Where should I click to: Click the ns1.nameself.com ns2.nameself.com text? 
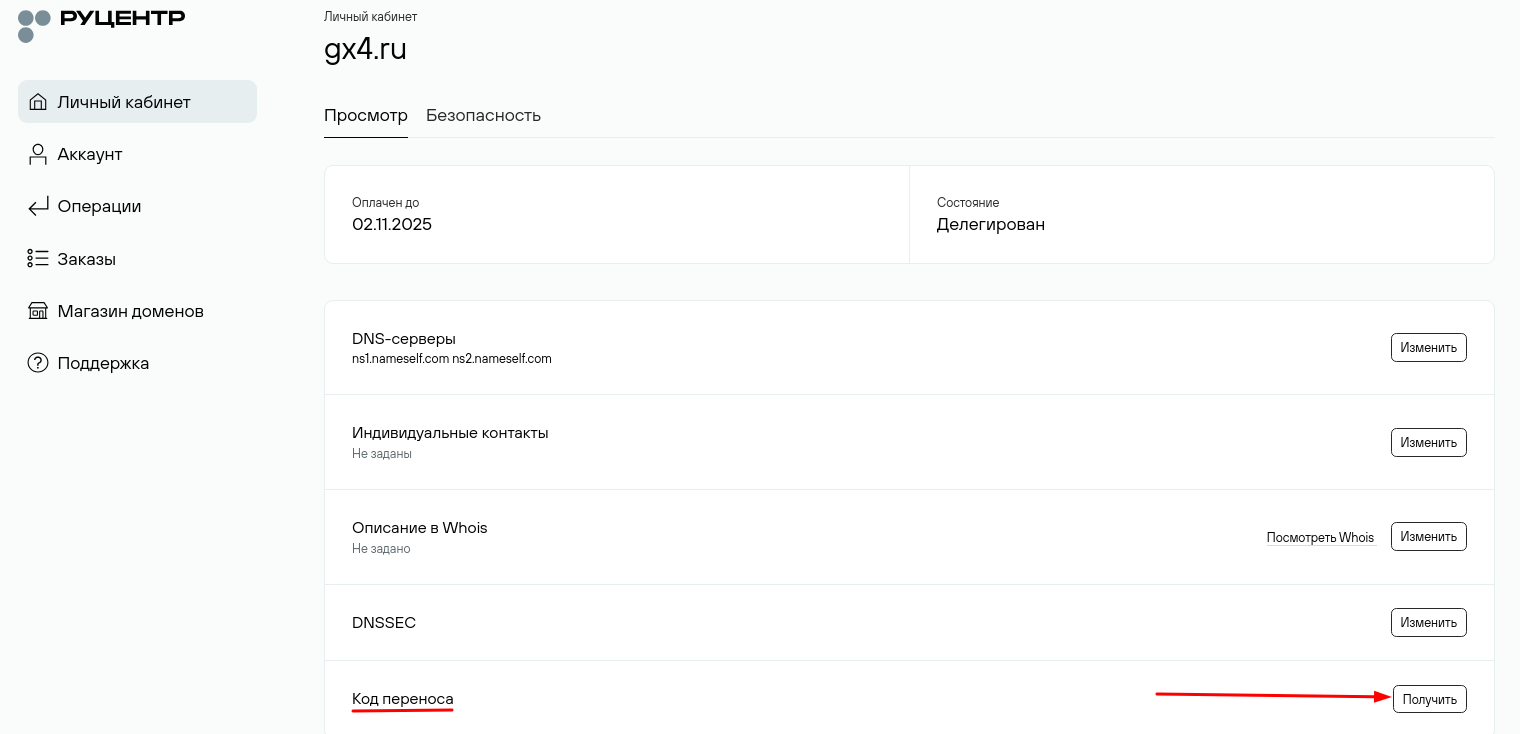coord(452,358)
